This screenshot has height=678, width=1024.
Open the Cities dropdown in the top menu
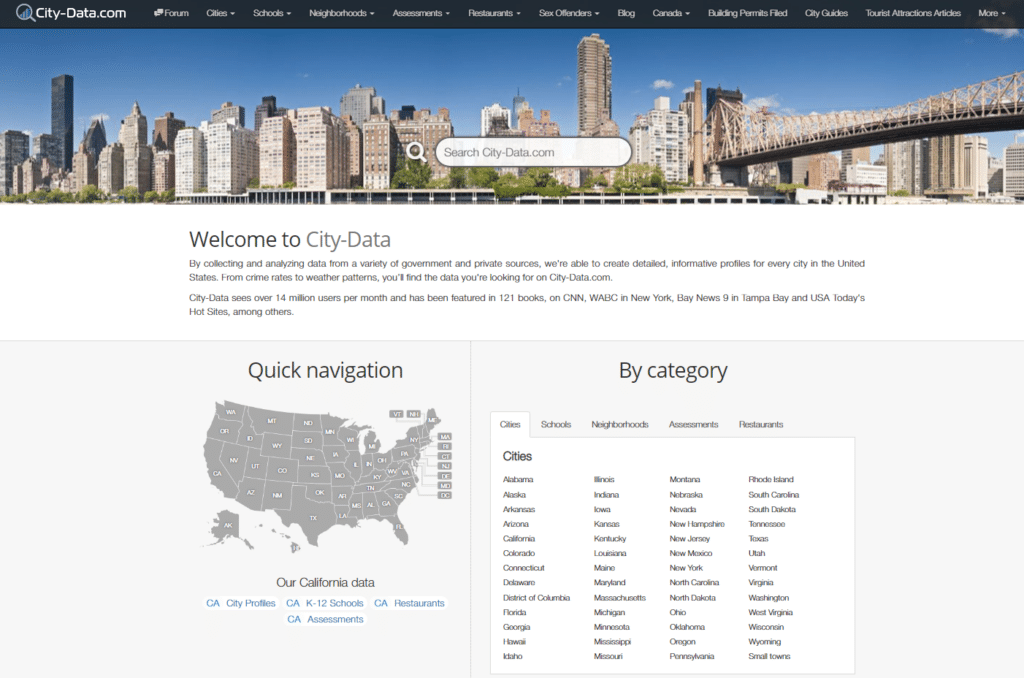pos(220,13)
